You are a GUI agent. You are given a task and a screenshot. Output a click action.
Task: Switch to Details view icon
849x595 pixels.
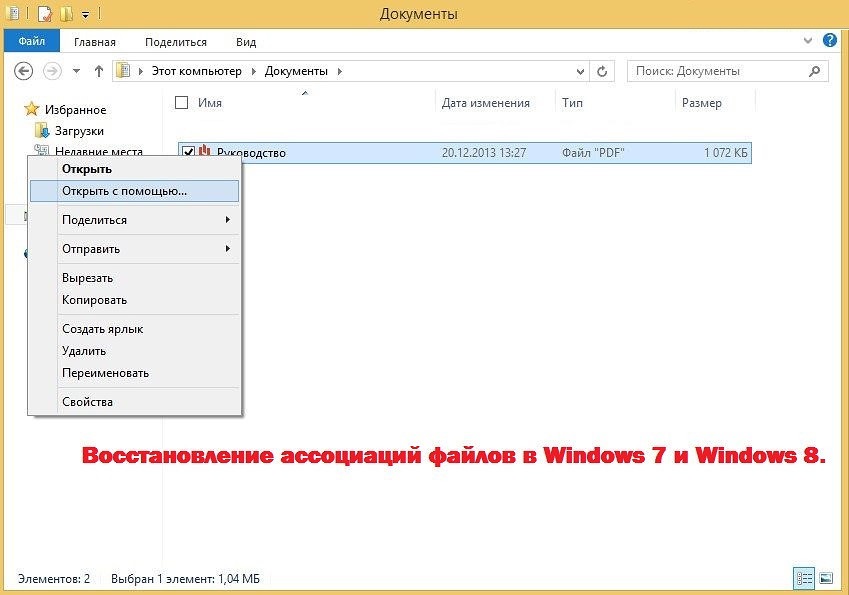(804, 578)
